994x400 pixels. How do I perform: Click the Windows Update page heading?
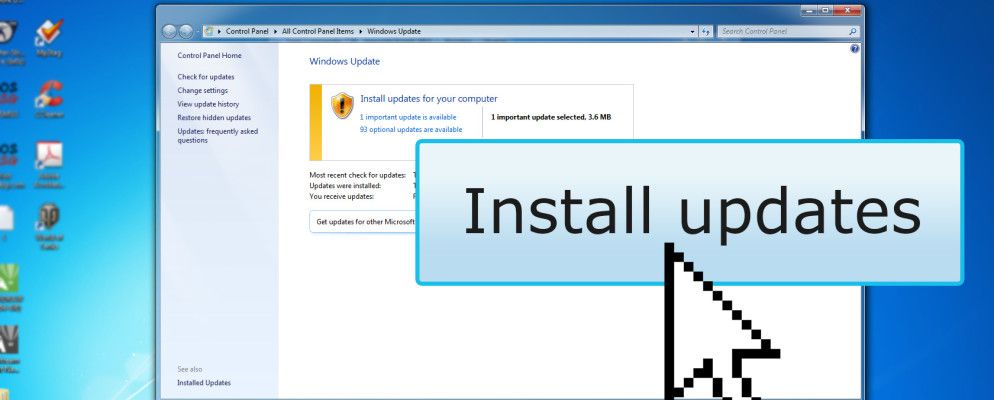pos(344,61)
